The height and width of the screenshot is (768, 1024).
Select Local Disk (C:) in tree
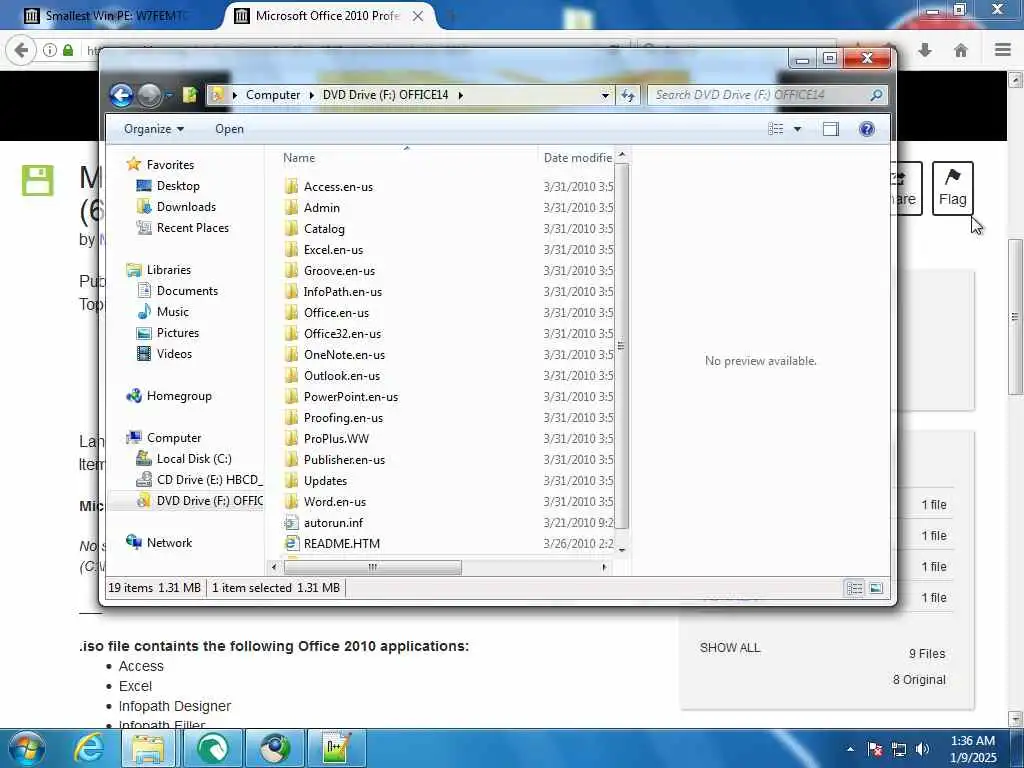[x=194, y=458]
